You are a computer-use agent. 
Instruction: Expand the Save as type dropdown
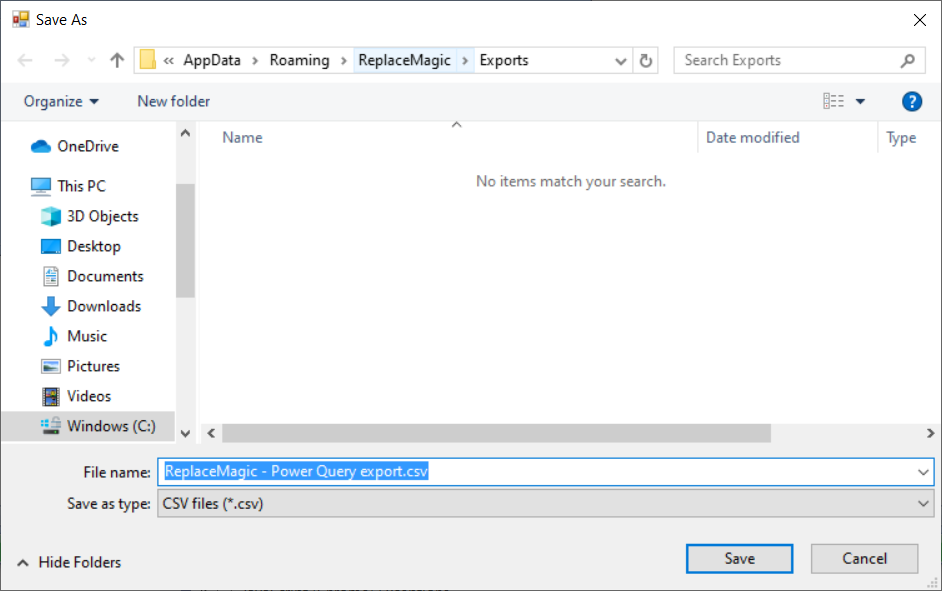pos(924,504)
